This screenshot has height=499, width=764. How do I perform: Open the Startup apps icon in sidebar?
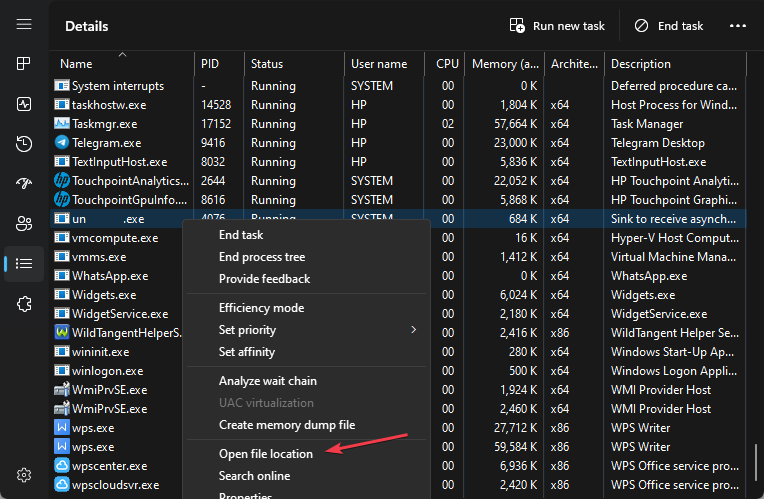point(24,183)
